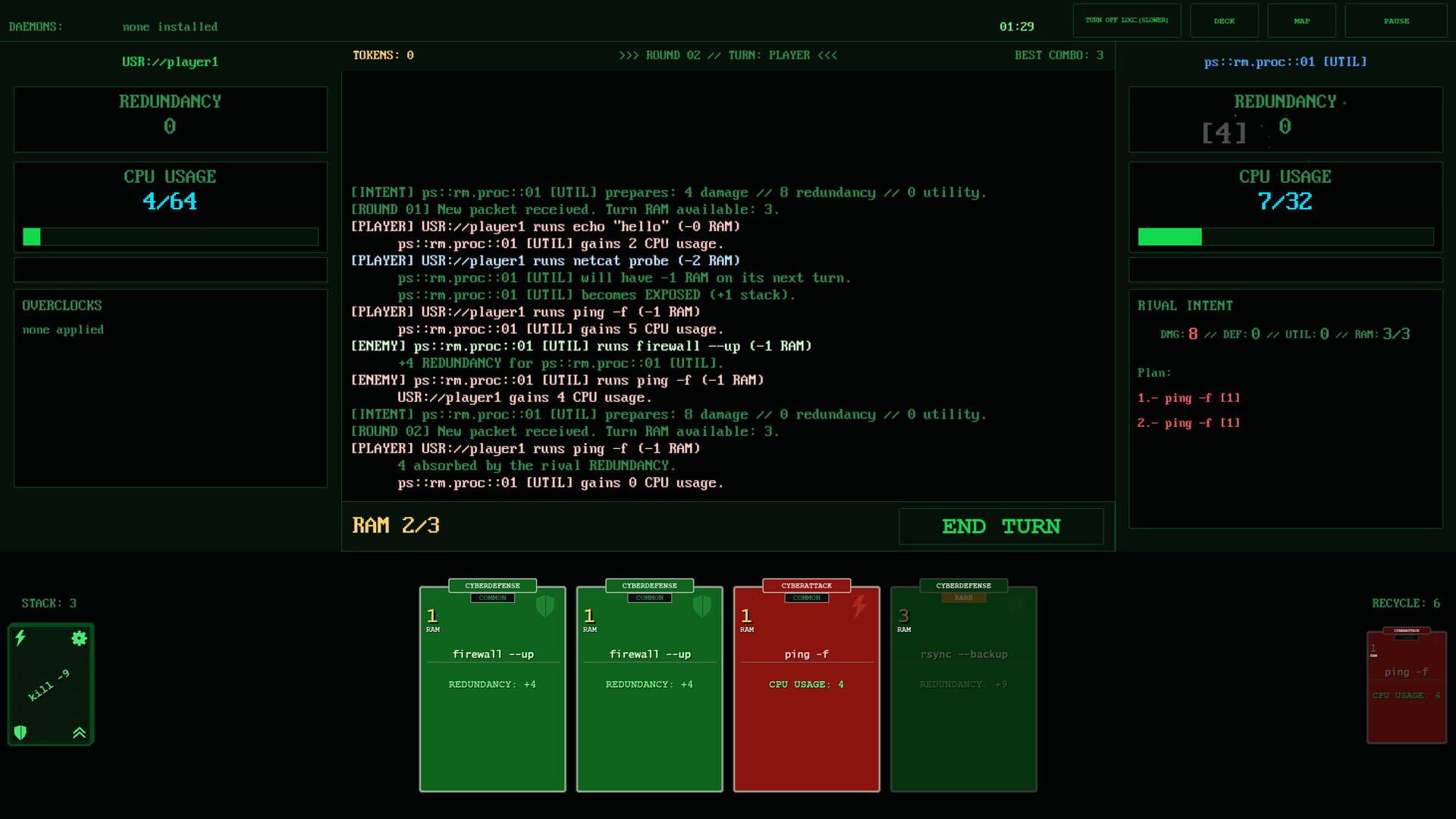Click shield icon on second firewall --up card
Image resolution: width=1456 pixels, height=819 pixels.
tap(702, 606)
